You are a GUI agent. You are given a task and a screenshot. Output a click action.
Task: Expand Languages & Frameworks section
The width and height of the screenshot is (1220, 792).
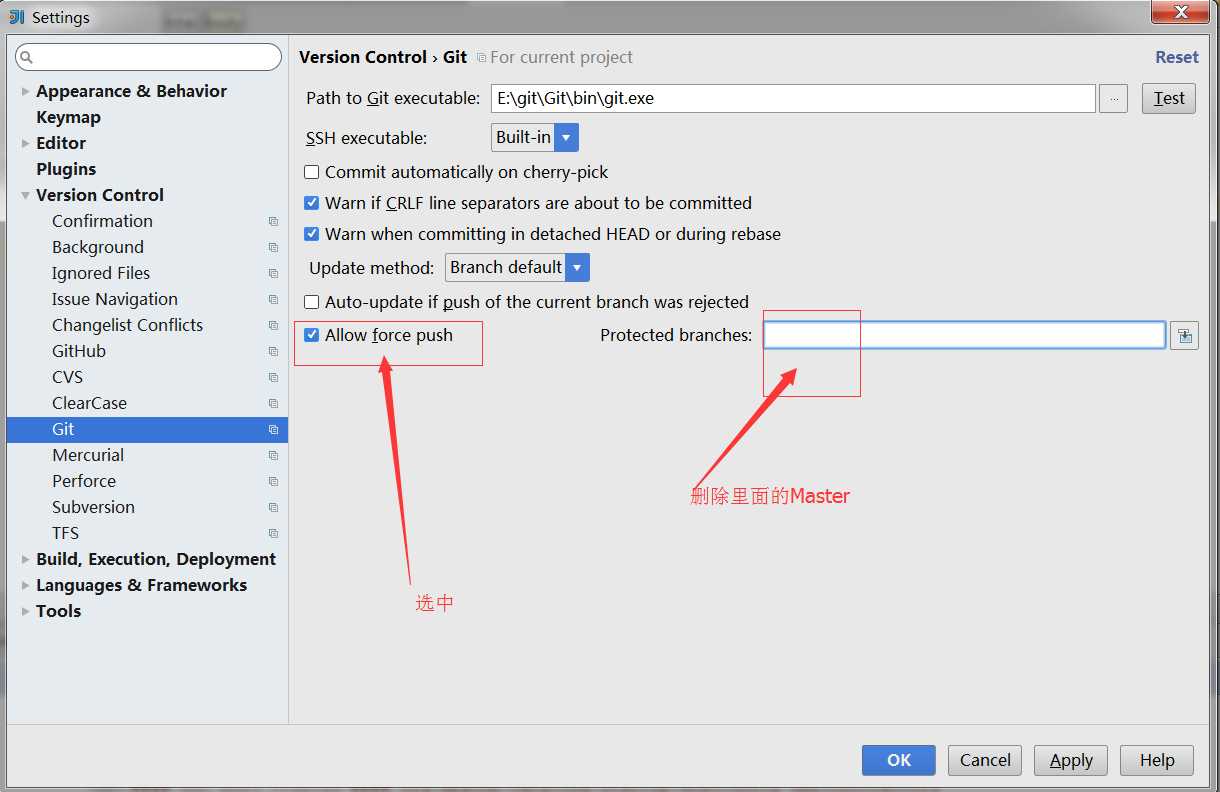click(x=25, y=585)
